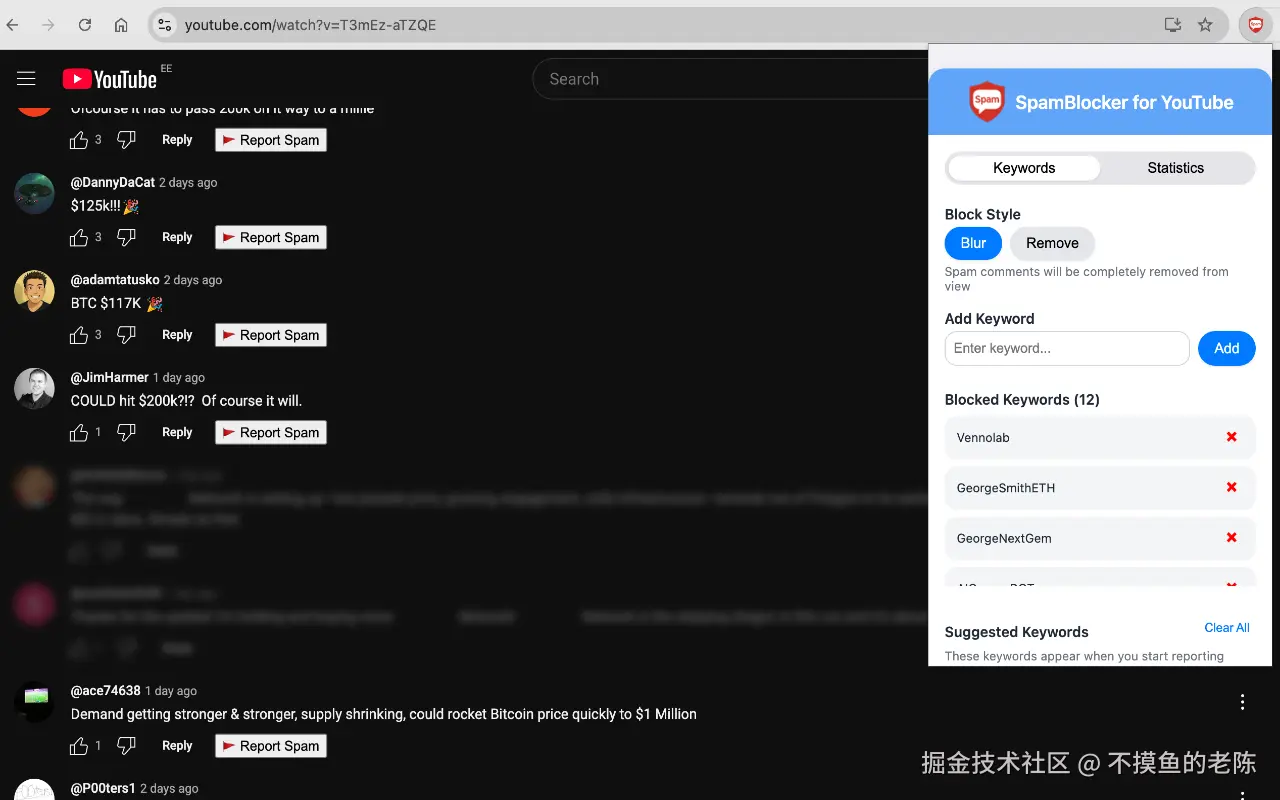Click the SpamBlocker shield logo in popup
The height and width of the screenshot is (800, 1280).
click(986, 101)
